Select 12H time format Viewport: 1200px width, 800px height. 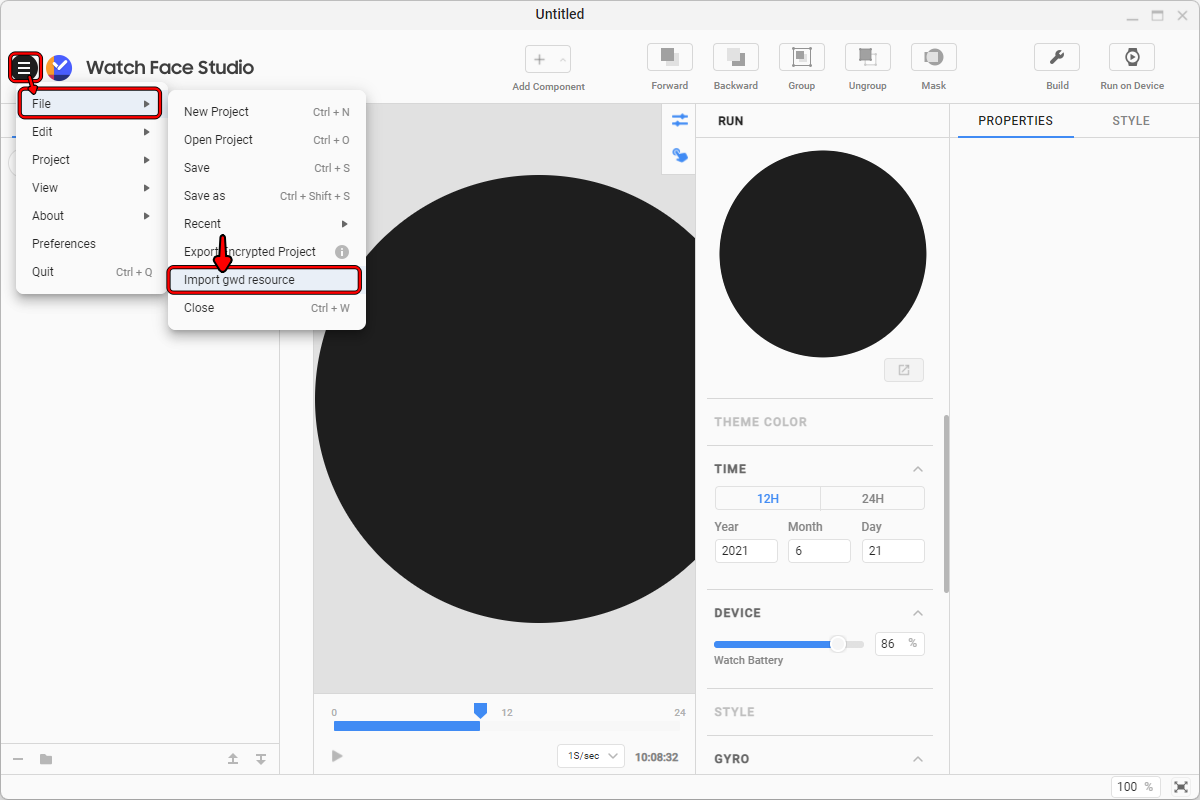coord(768,498)
